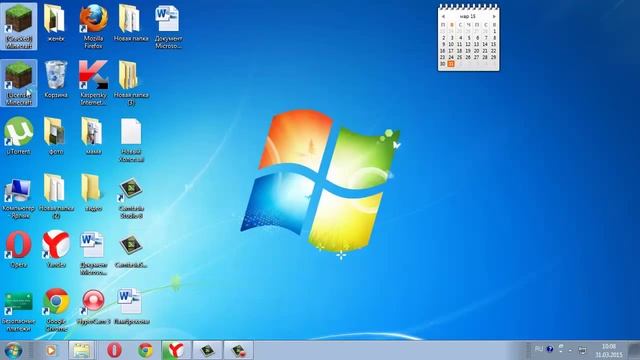Select day 15 in the calendar gadget
The image size is (640, 360).
coord(493,44)
